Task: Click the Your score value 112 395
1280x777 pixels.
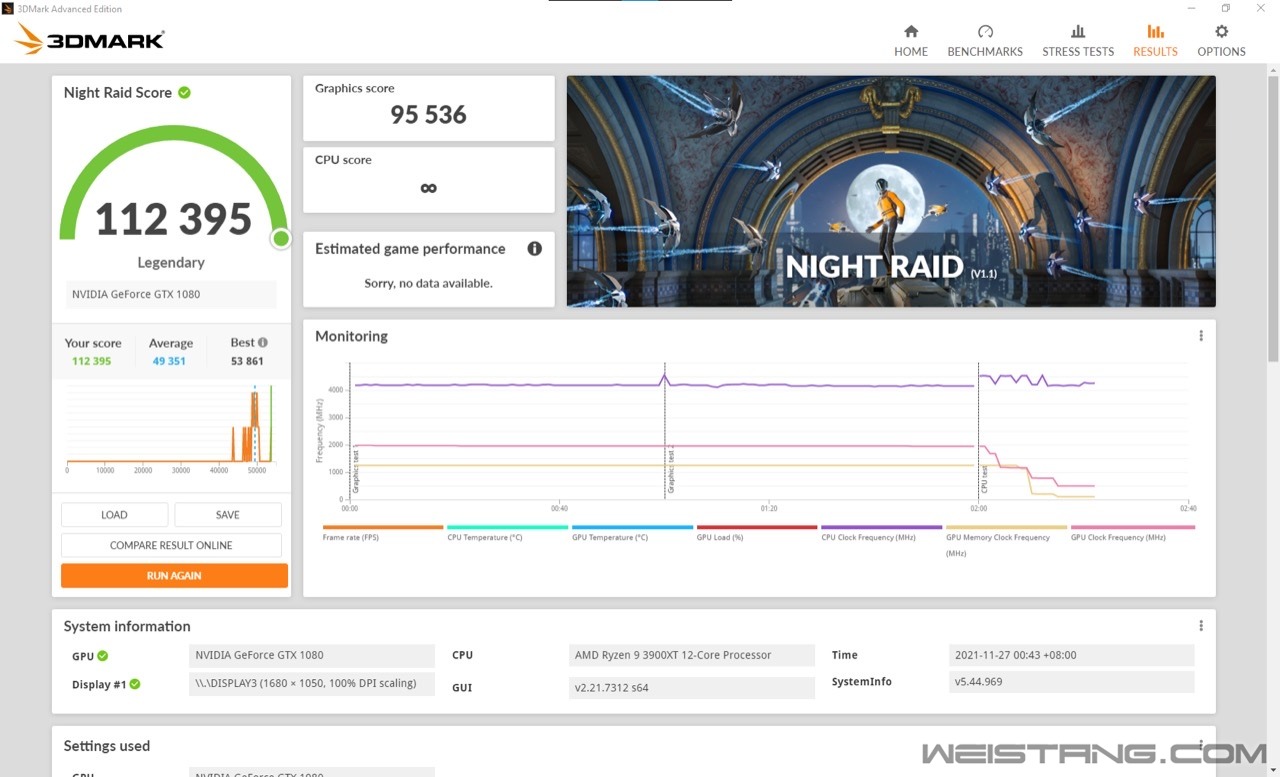Action: (91, 361)
